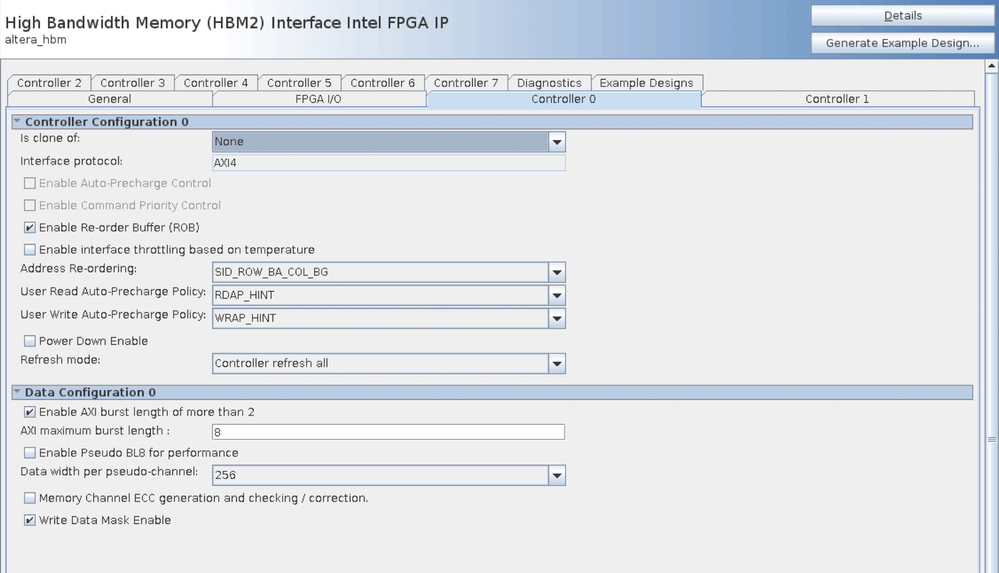Click the 'Refresh mode:' label
Image resolution: width=999 pixels, height=573 pixels.
point(60,360)
